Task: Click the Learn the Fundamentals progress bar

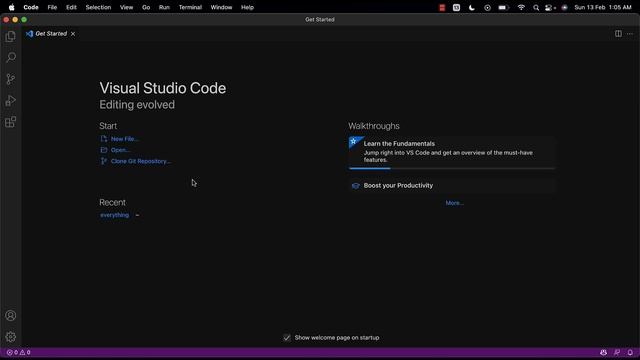Action: (452, 168)
